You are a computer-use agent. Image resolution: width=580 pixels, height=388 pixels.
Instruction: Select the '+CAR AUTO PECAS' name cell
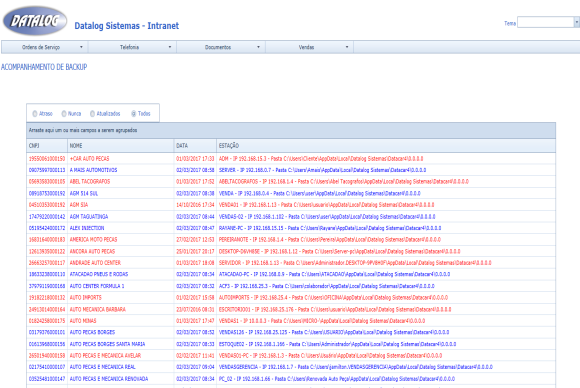coord(121,159)
